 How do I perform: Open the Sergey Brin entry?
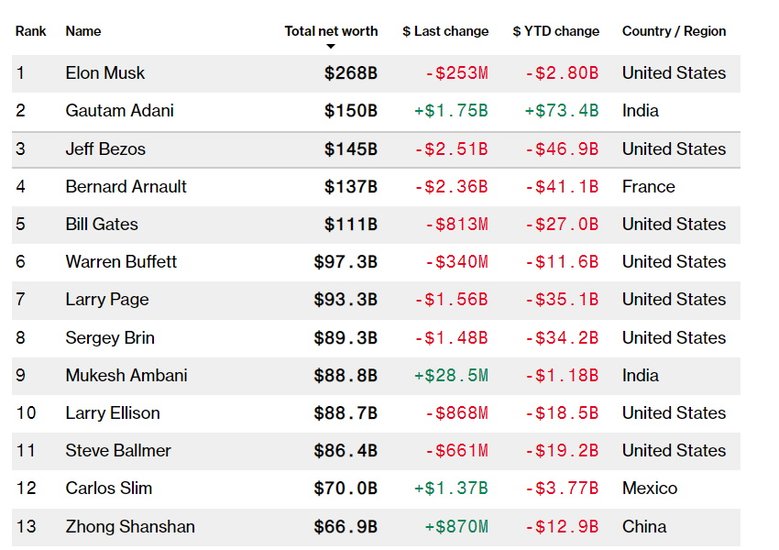pos(110,337)
